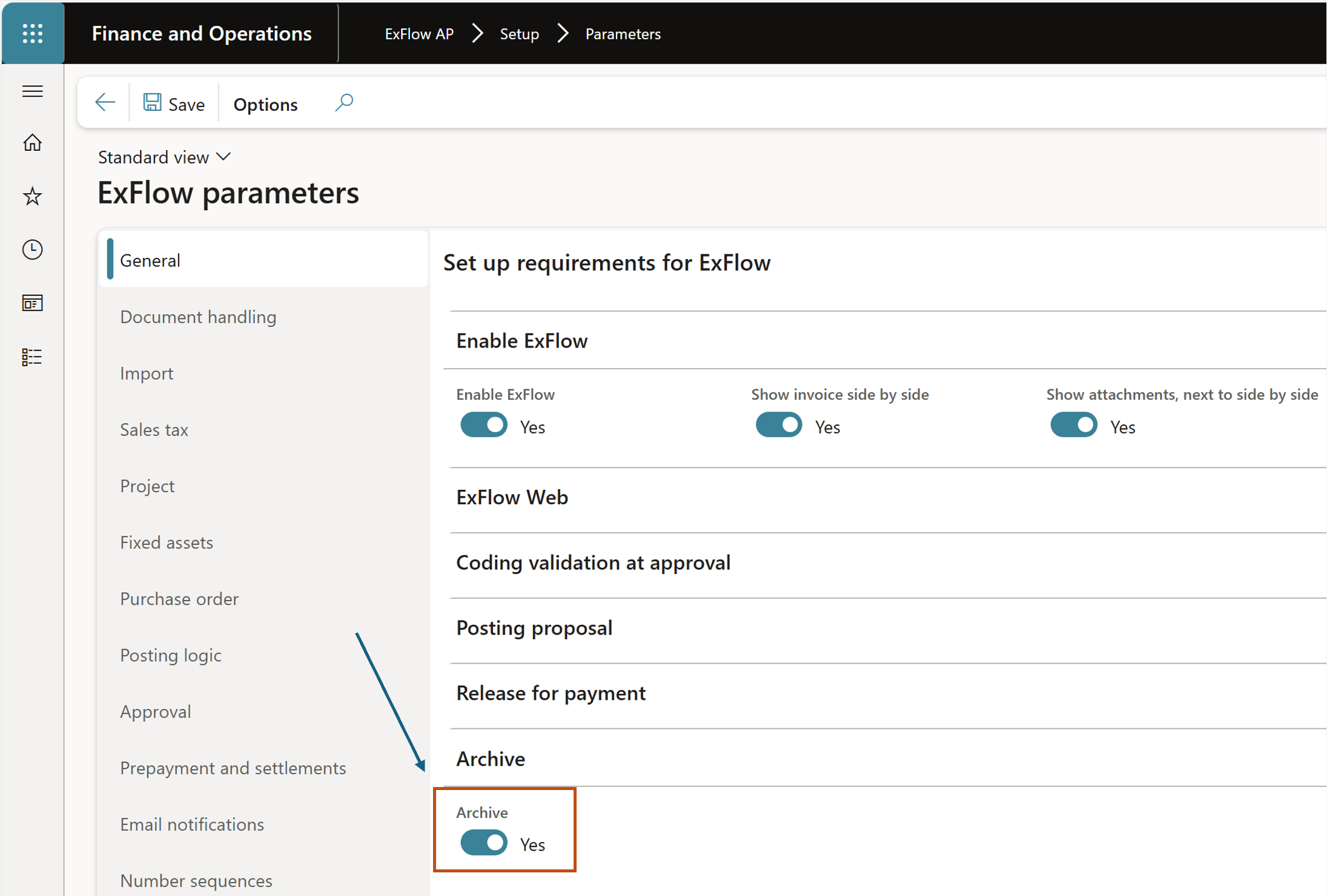Screen dimensions: 1327x896
Task: Toggle Show attachments next to side by side
Action: pyautogui.click(x=1073, y=425)
